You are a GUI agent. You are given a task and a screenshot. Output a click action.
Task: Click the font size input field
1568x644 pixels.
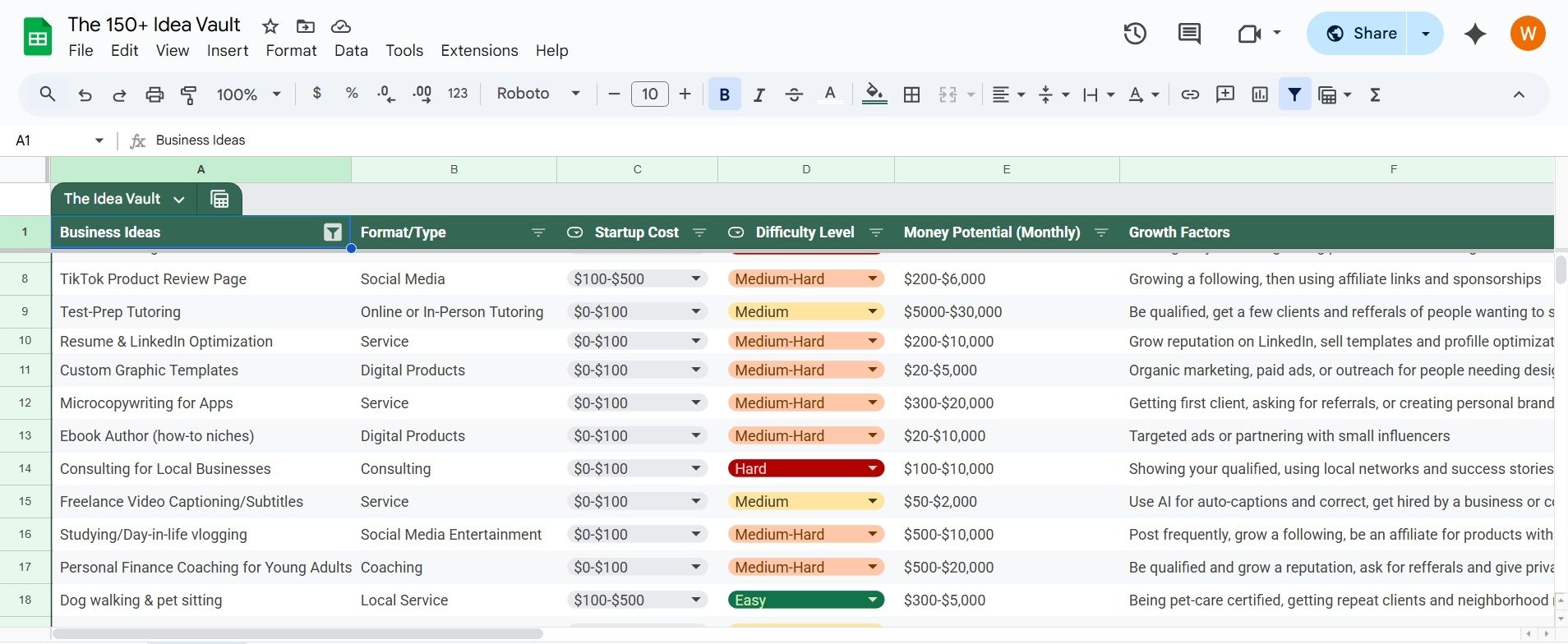point(649,94)
